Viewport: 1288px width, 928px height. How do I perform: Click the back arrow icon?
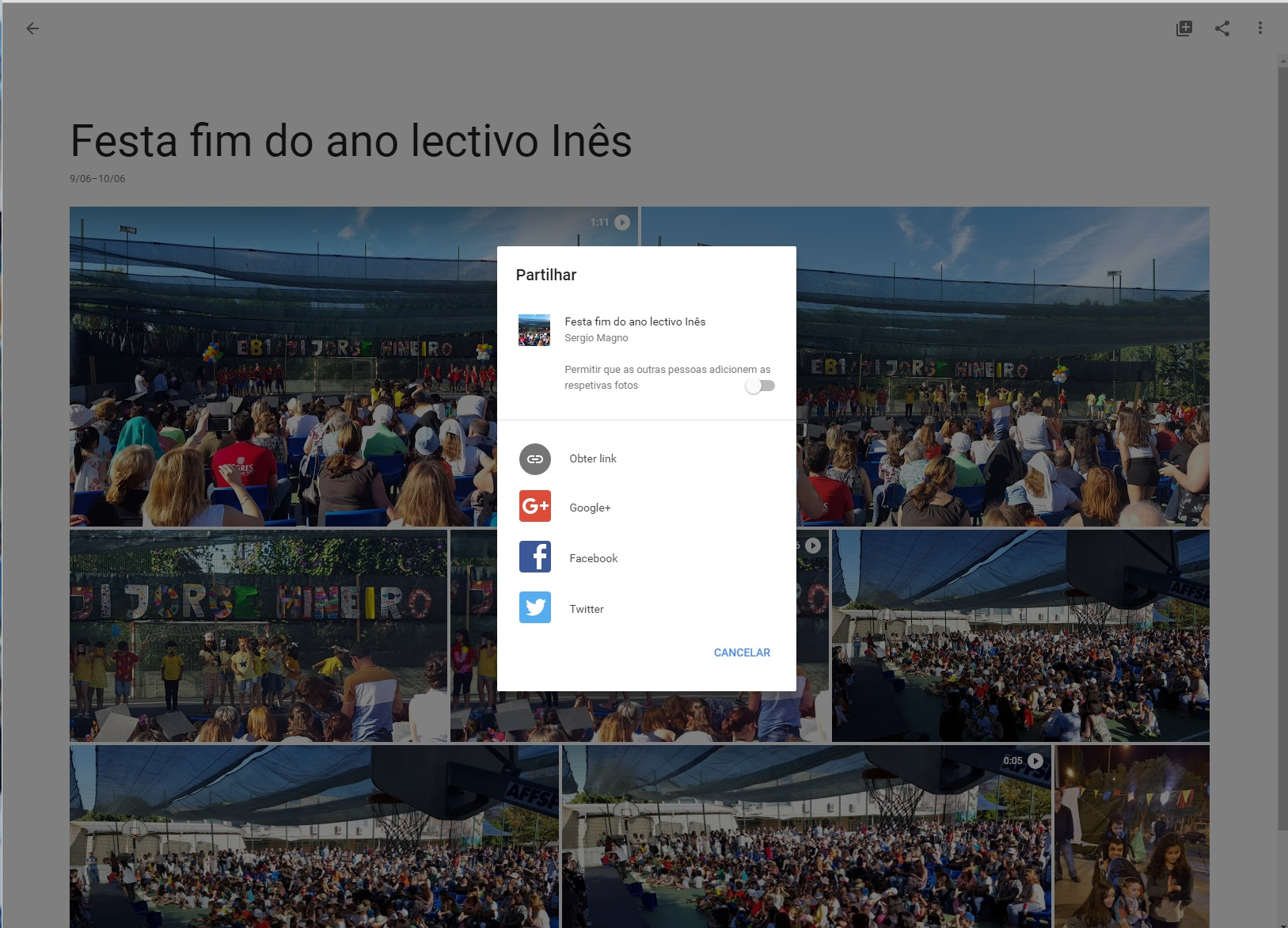coord(32,29)
